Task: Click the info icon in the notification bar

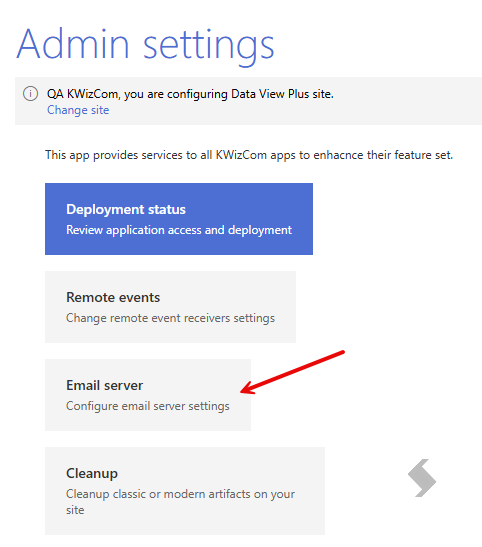Action: tap(30, 93)
